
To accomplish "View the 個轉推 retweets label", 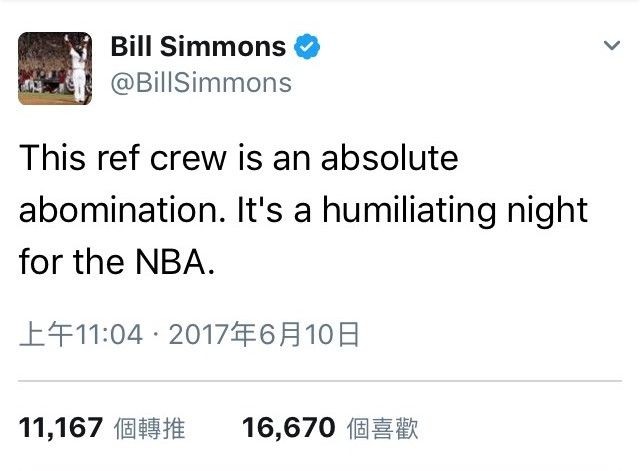I will point(149,429).
